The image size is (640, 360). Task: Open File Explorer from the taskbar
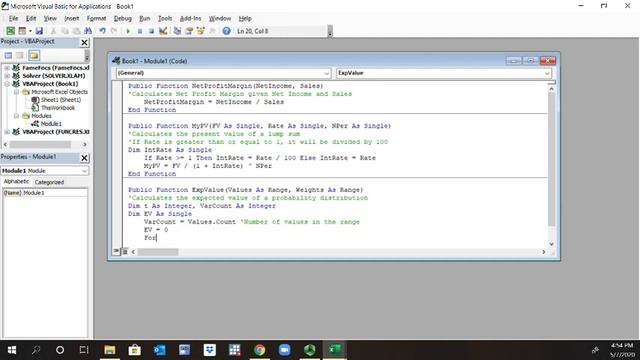[x=109, y=350]
